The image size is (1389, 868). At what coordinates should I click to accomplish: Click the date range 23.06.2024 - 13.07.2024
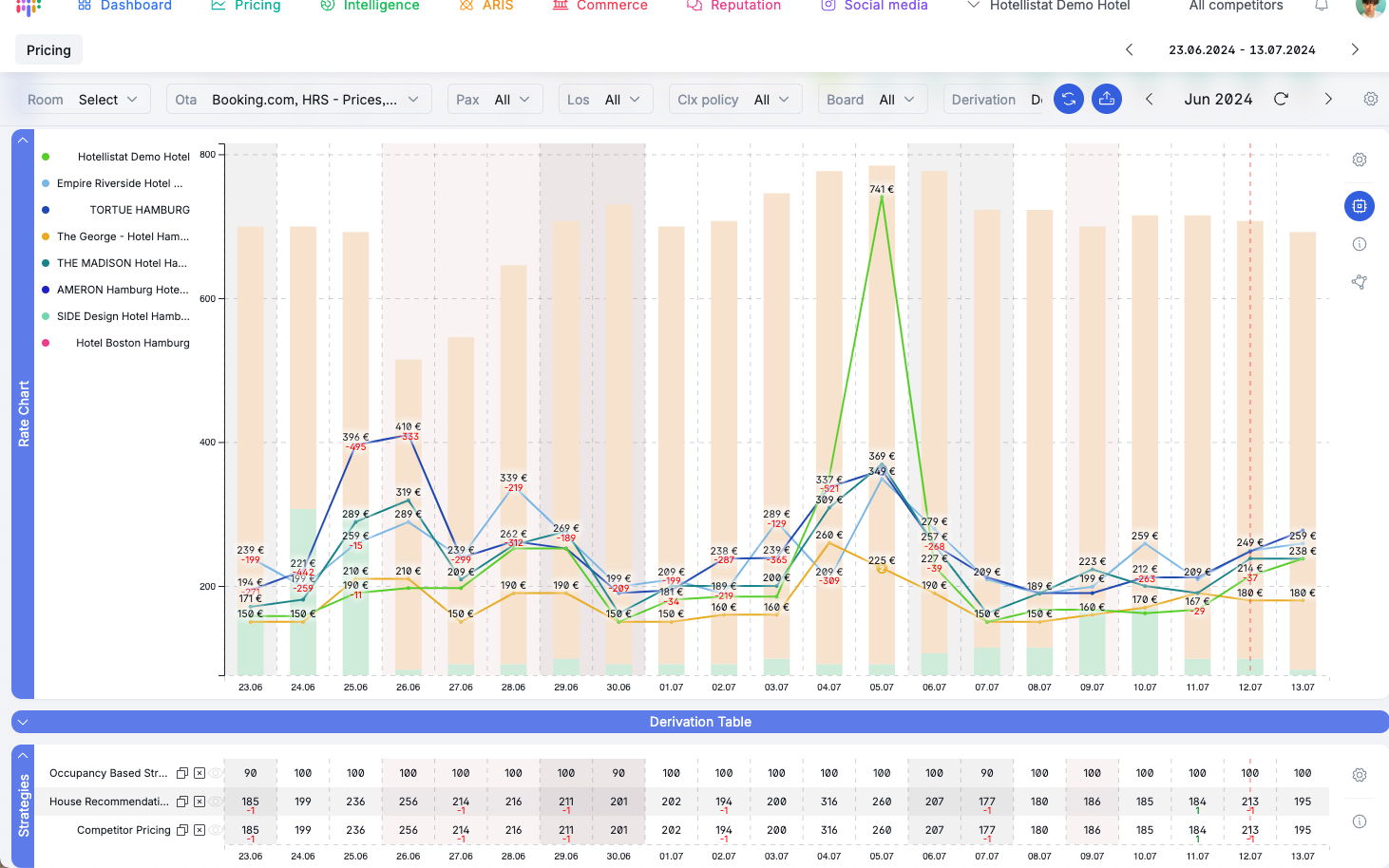(1242, 50)
